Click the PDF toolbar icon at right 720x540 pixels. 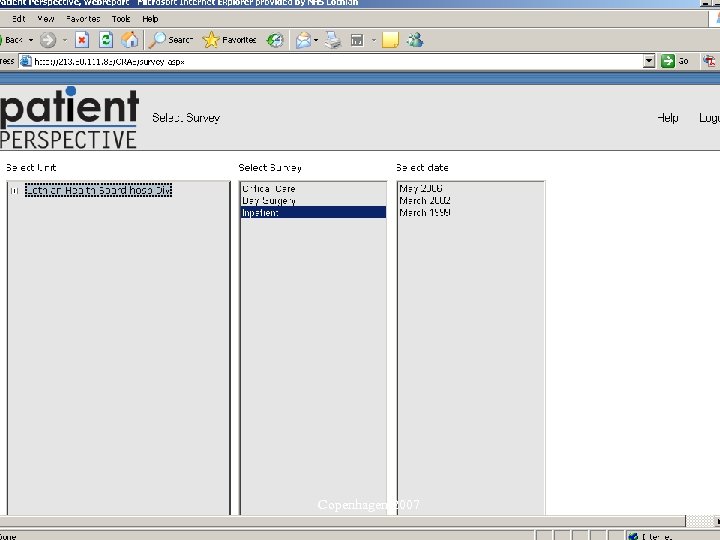tap(709, 61)
